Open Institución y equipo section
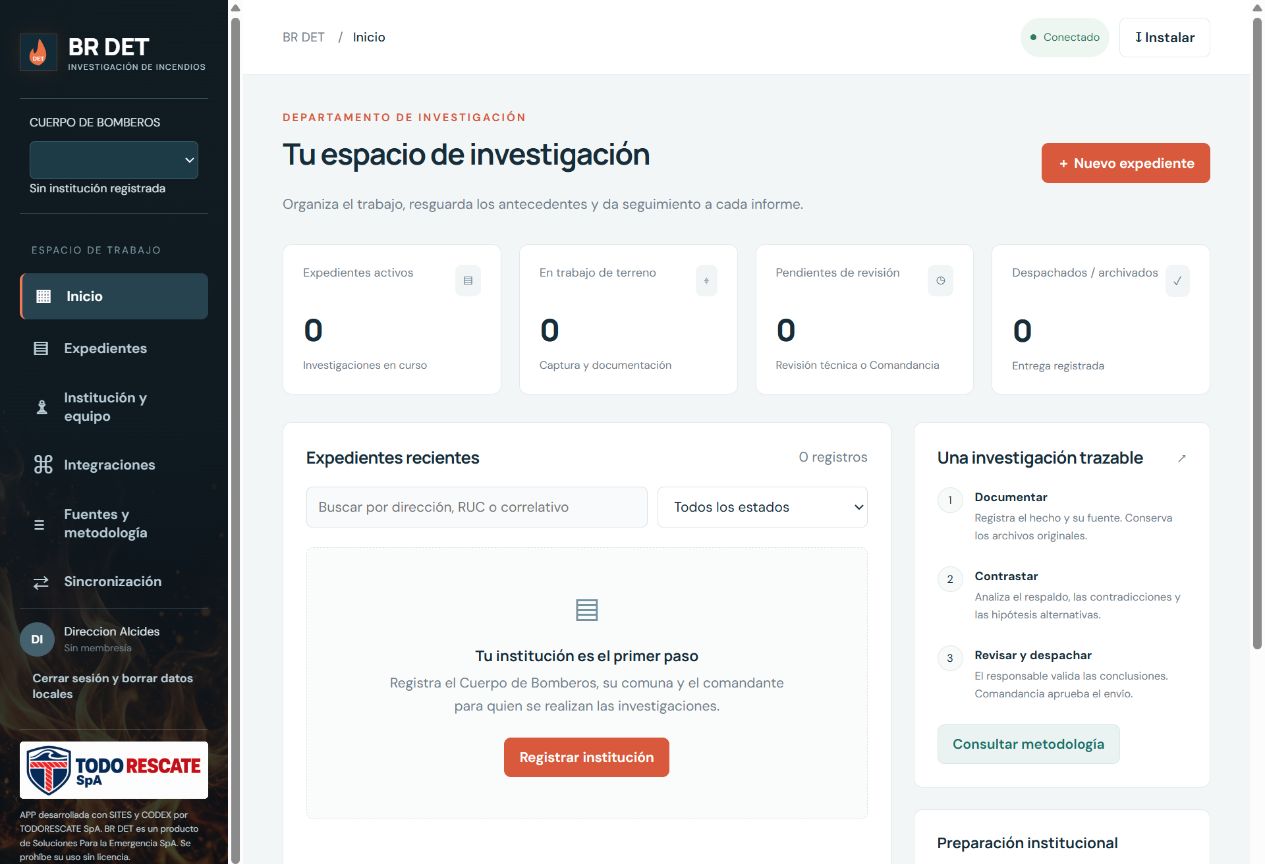 coord(114,407)
